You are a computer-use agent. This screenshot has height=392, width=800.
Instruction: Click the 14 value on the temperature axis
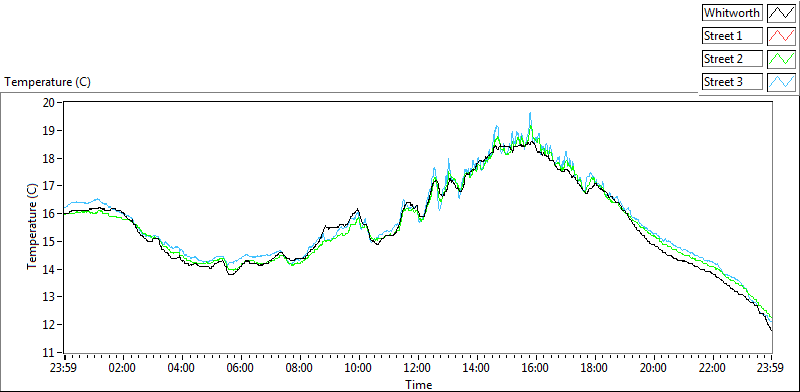(x=48, y=269)
